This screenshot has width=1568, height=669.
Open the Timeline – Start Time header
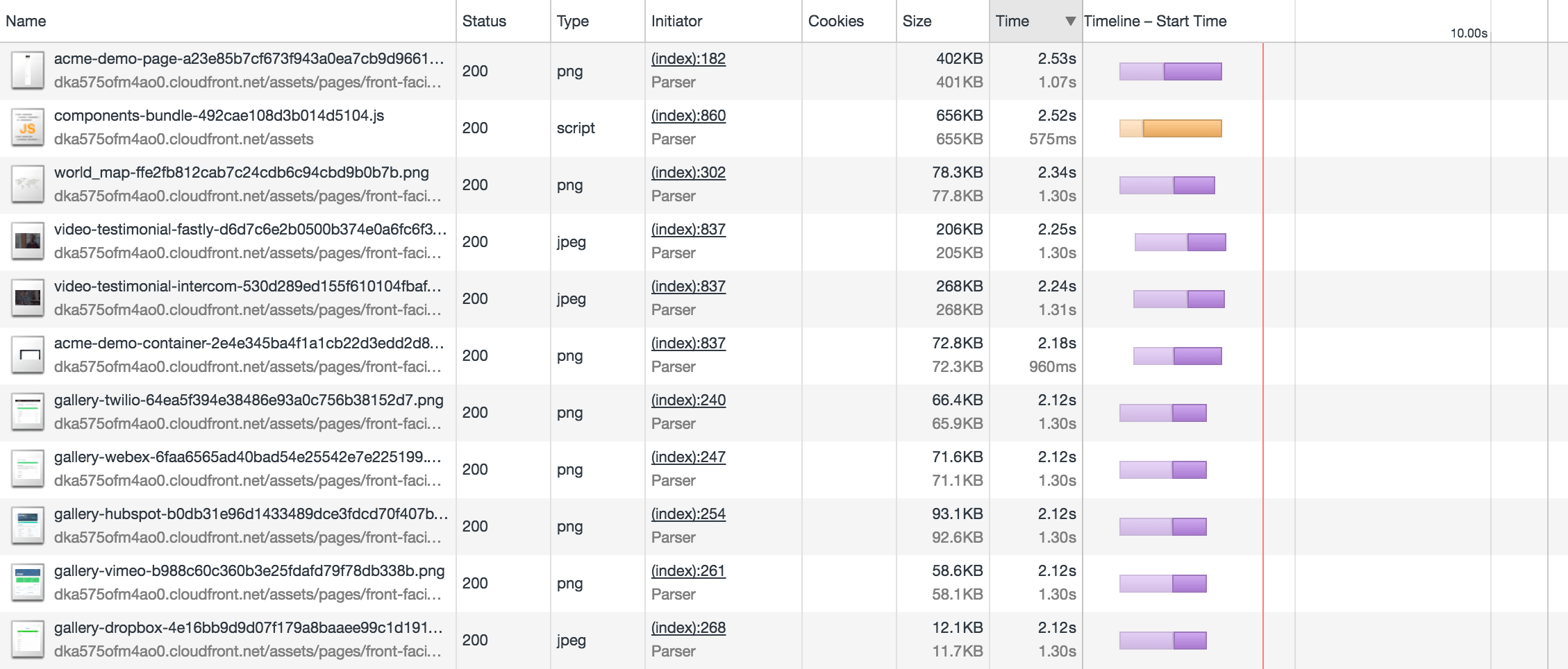(1156, 22)
